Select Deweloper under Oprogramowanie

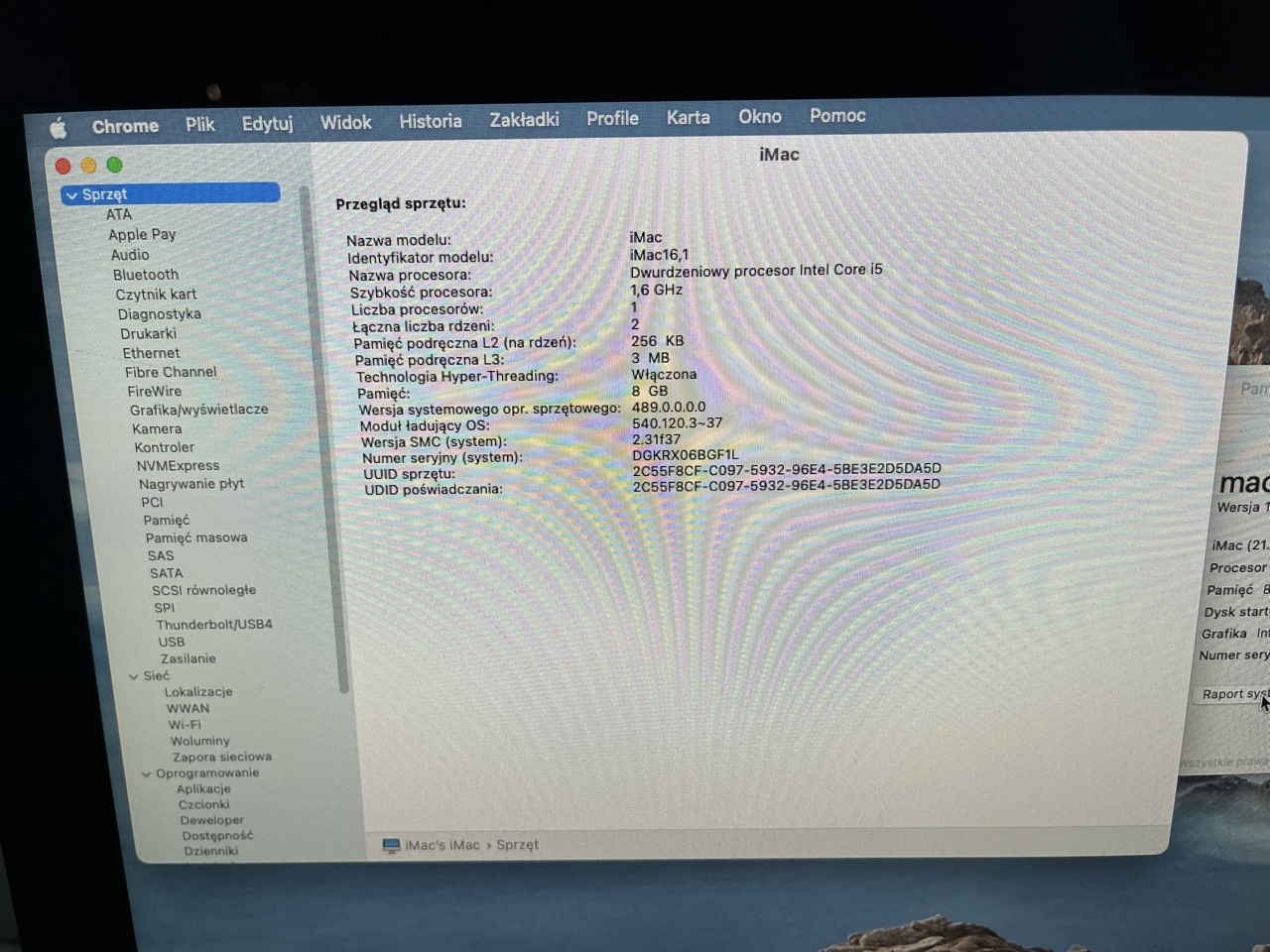(211, 820)
